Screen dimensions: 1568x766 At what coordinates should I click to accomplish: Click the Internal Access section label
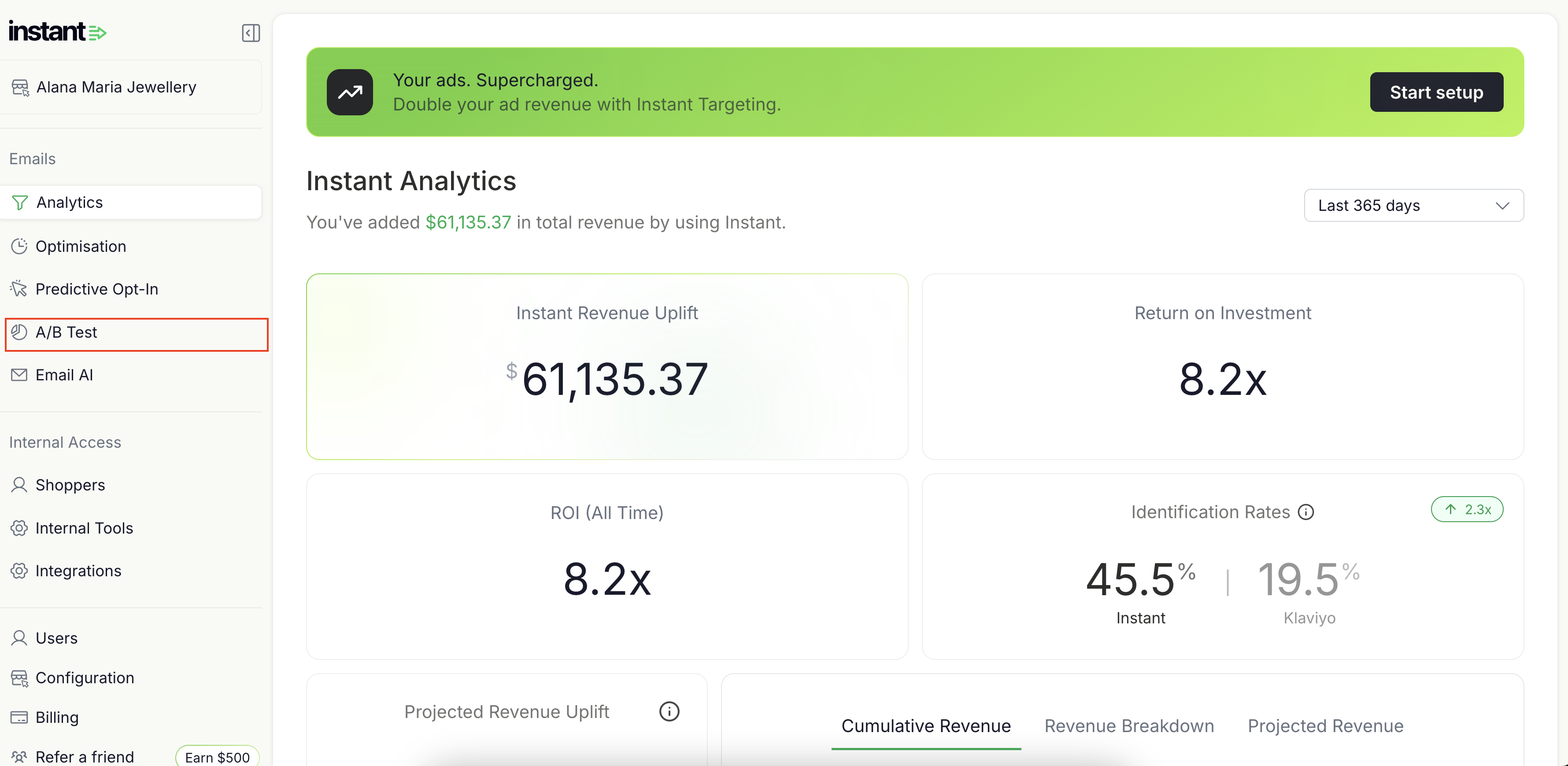tap(65, 442)
